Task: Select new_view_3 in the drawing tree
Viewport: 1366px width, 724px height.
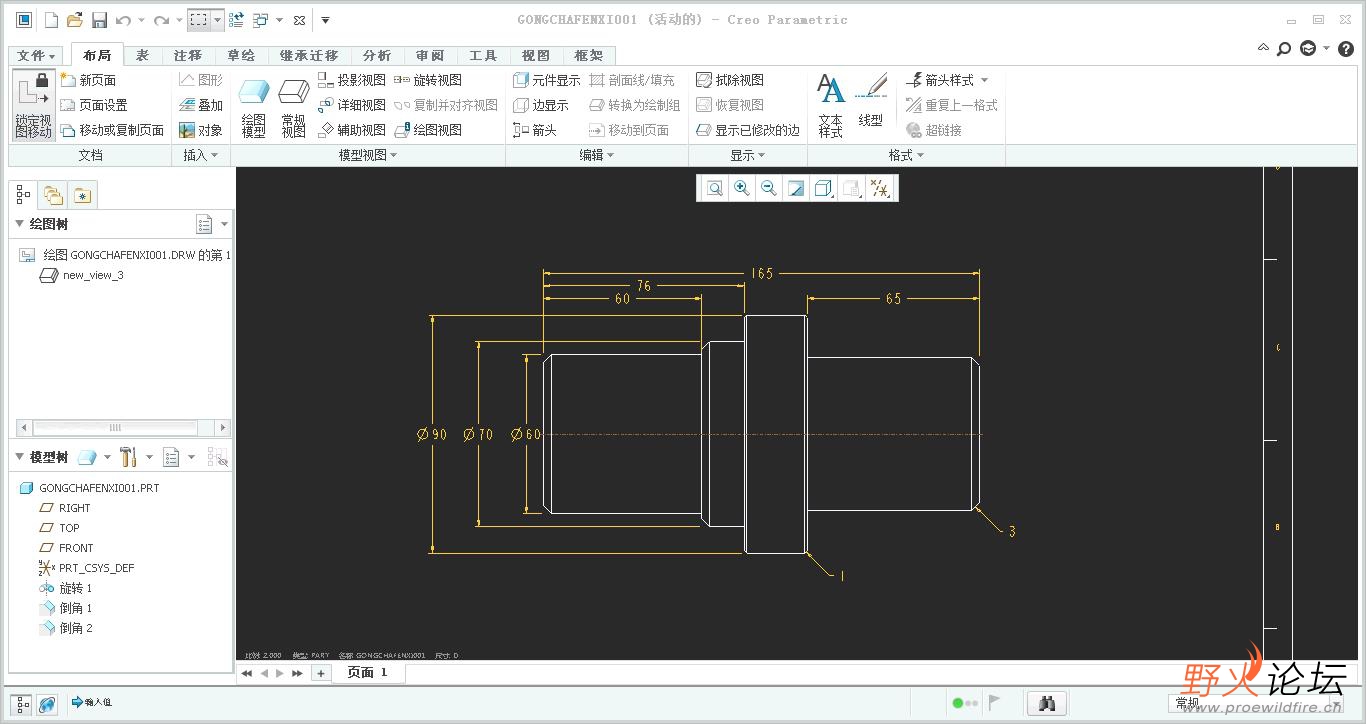Action: pos(92,275)
